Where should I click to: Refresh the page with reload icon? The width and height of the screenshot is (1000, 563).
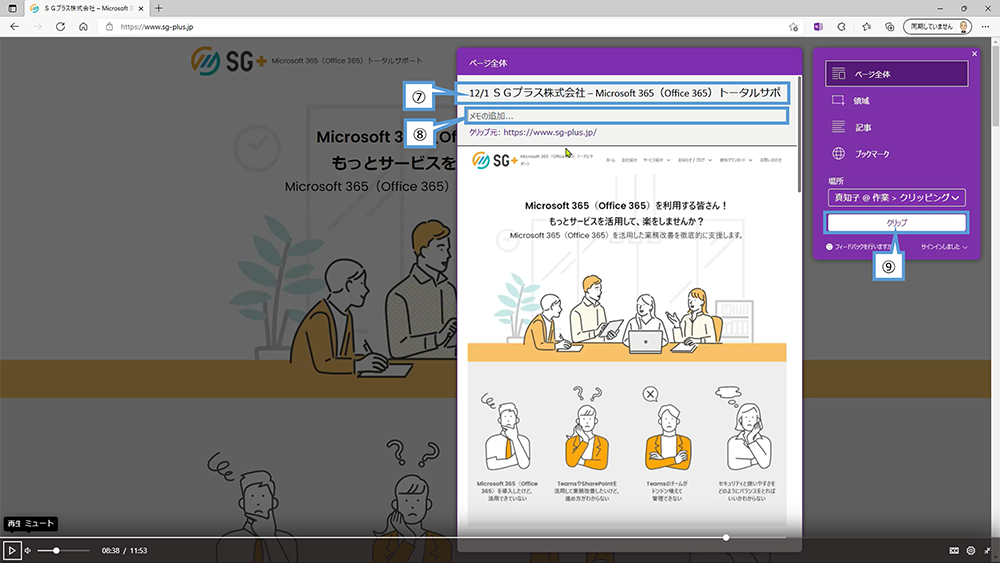click(x=61, y=27)
